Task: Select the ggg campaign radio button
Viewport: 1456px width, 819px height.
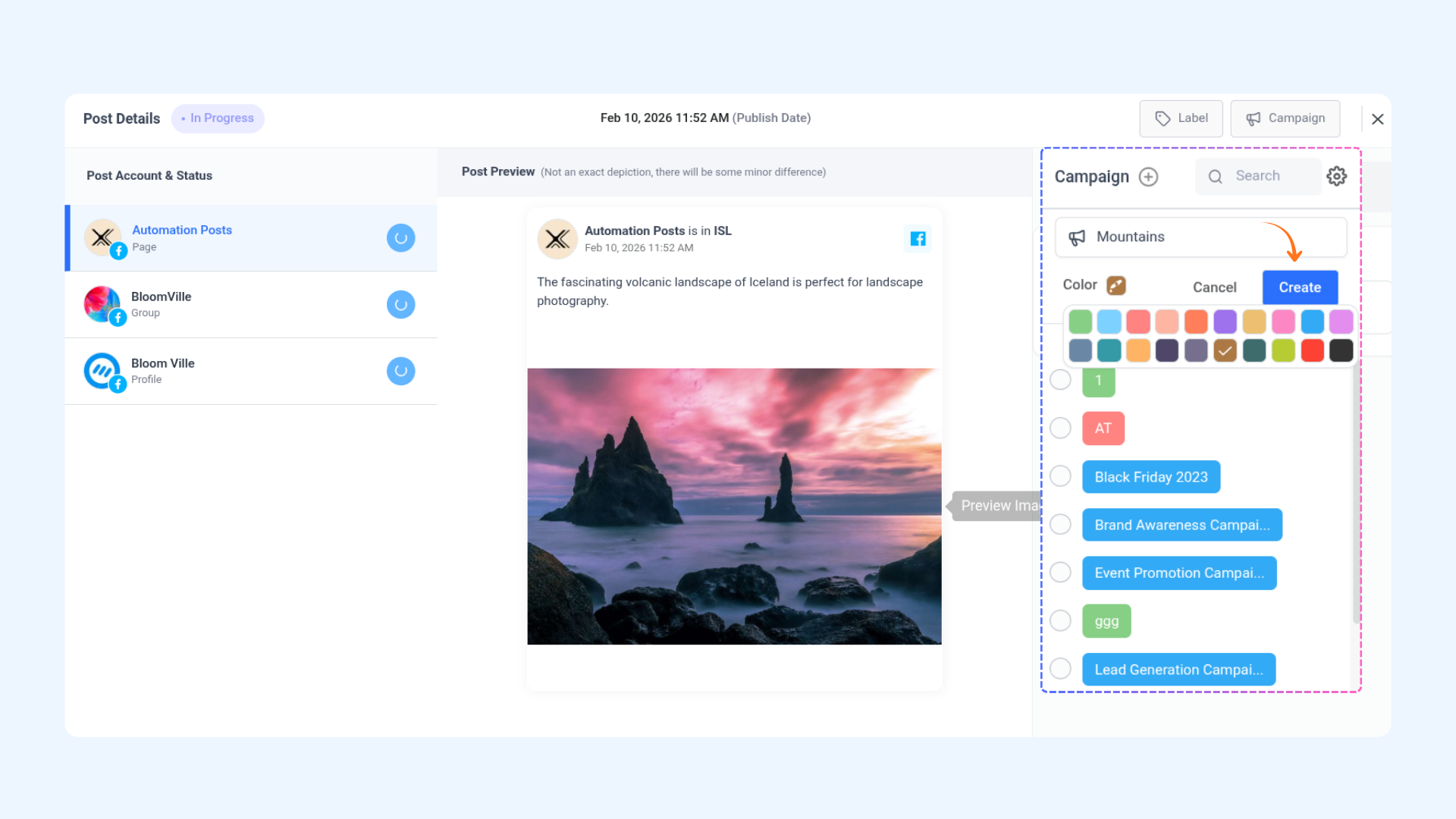Action: (x=1060, y=621)
